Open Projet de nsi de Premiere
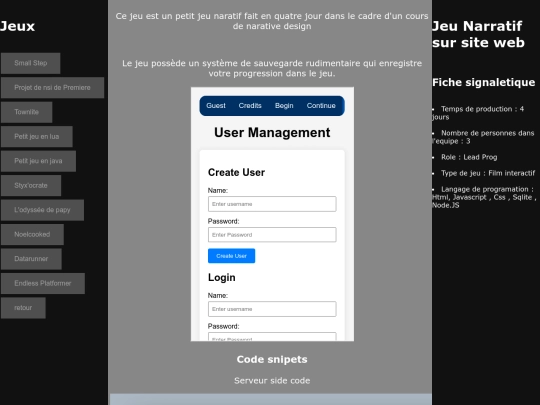 pos(52,88)
